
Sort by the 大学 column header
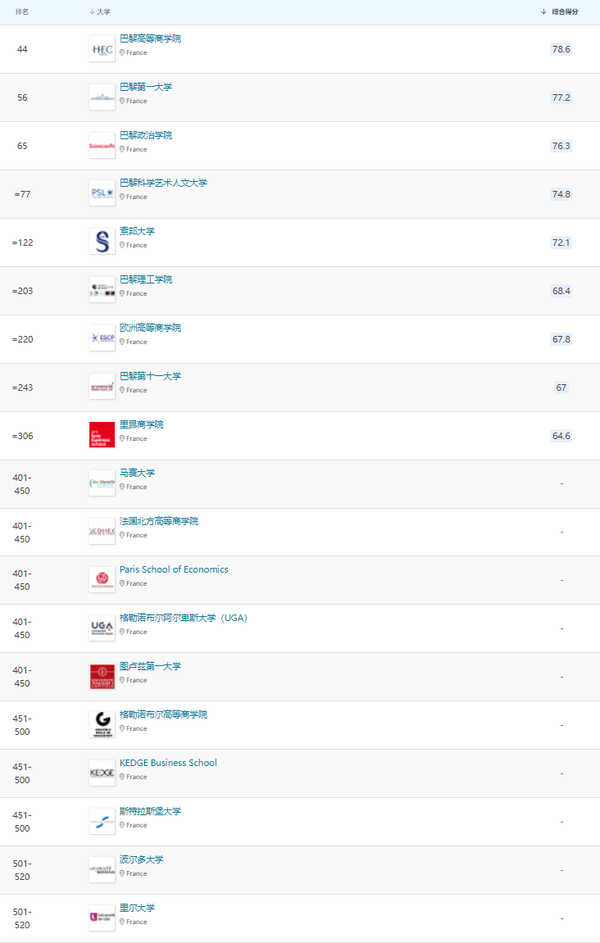pos(100,12)
